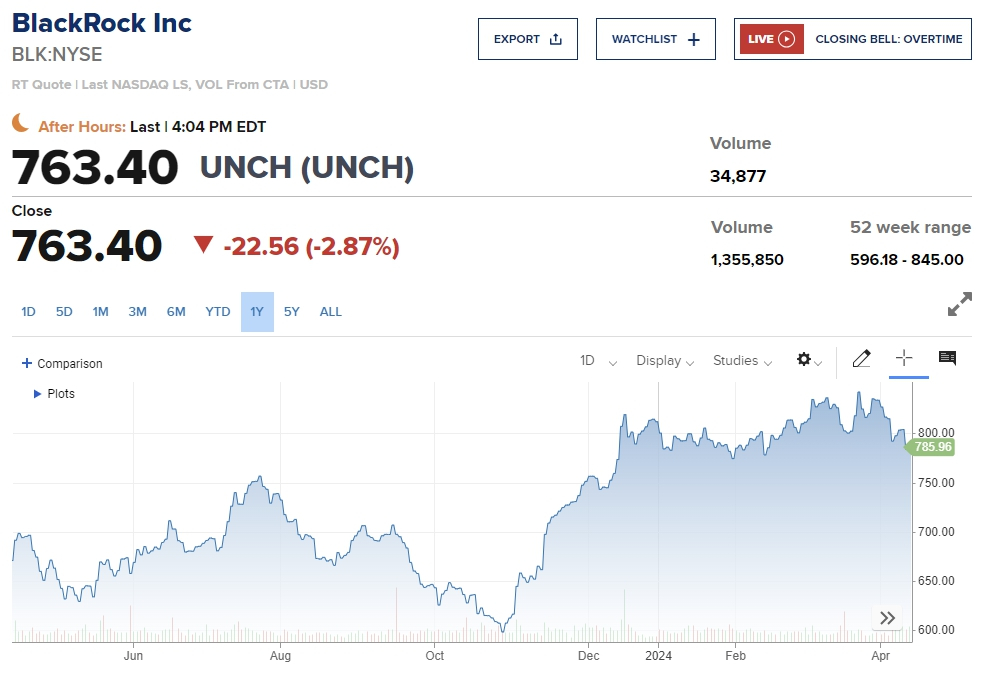Select the pencil drawing tool
Image resolution: width=985 pixels, height=675 pixels.
861,359
